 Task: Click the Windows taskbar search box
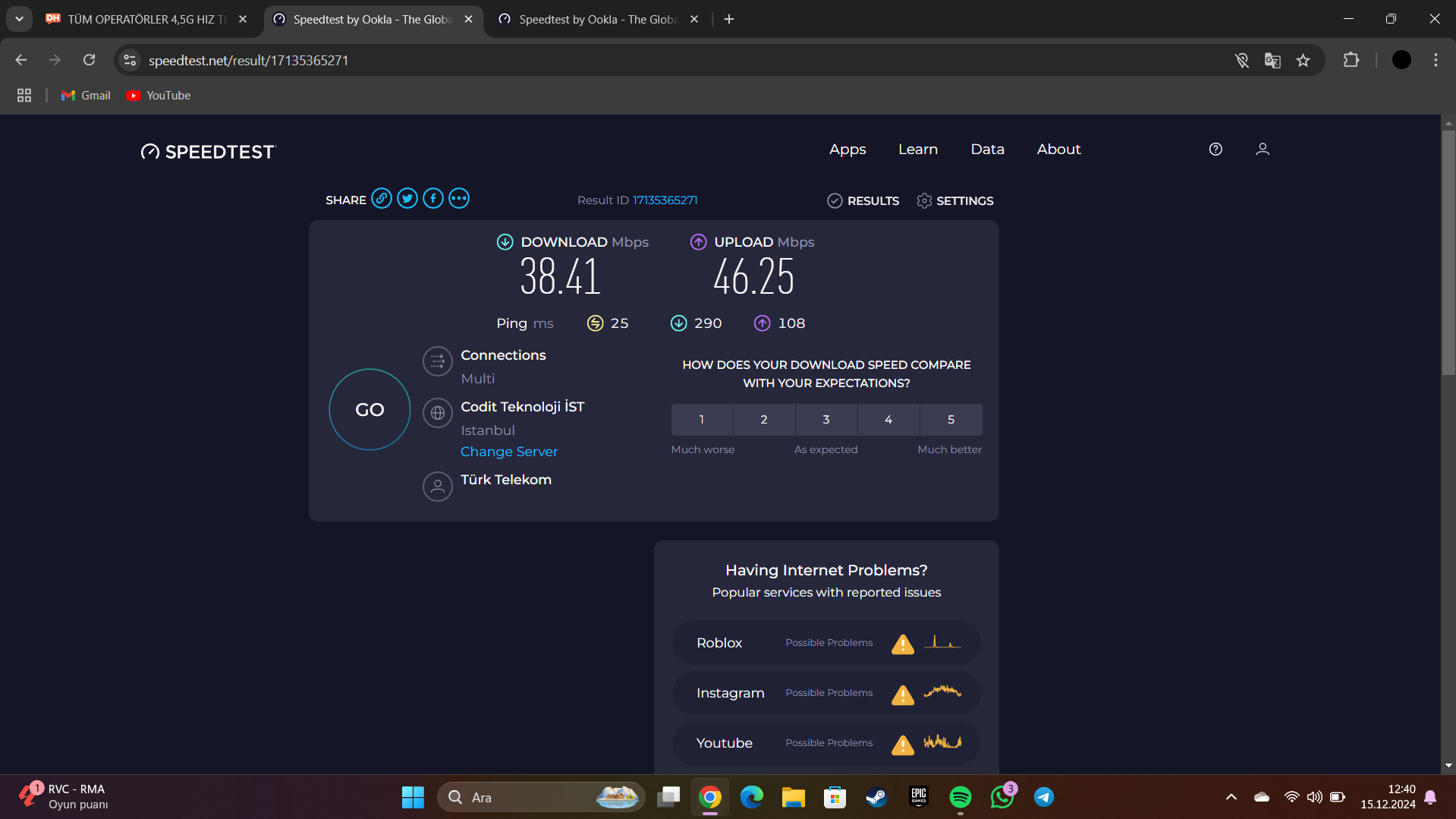tap(541, 797)
